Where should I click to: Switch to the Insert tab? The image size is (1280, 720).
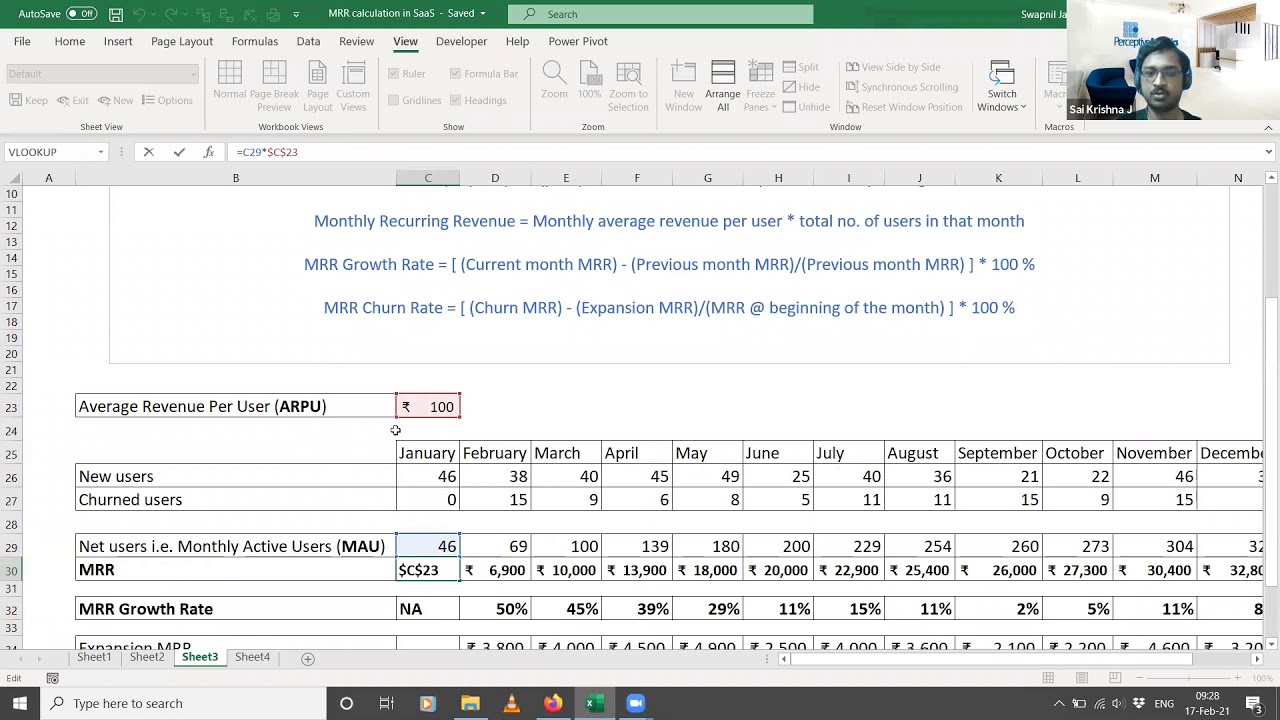point(118,41)
